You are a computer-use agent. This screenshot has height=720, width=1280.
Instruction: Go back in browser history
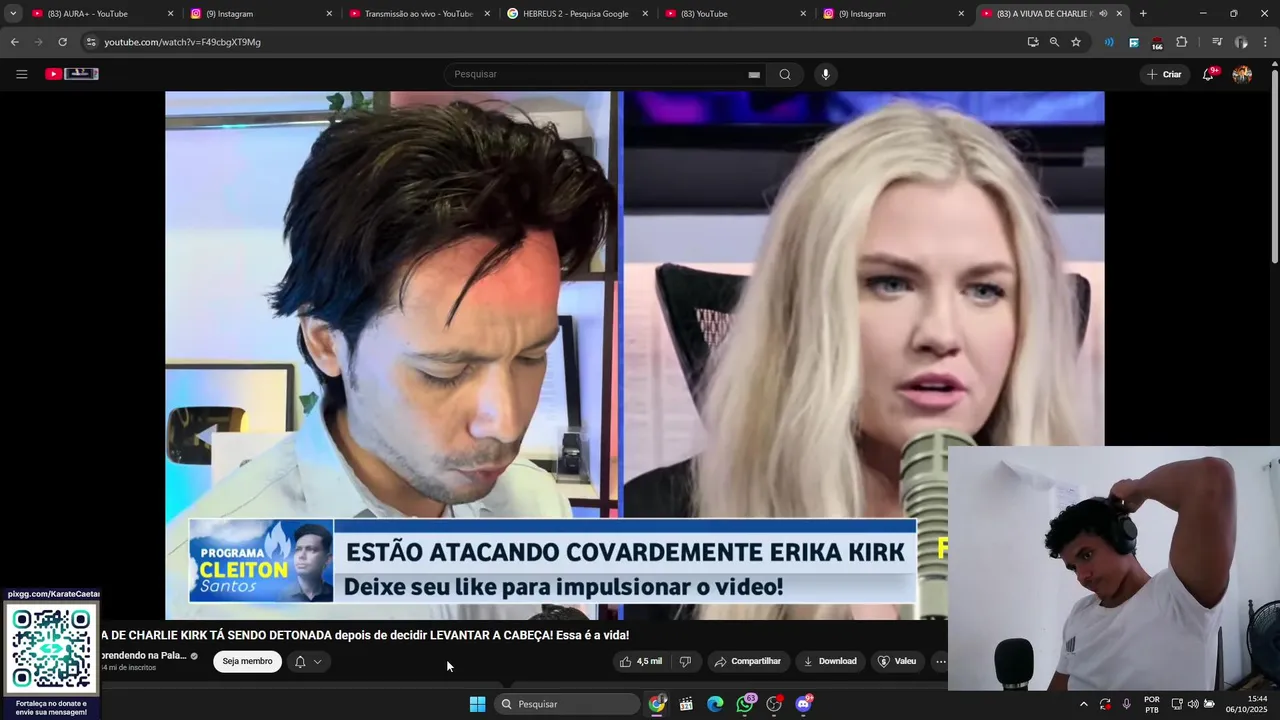point(14,42)
